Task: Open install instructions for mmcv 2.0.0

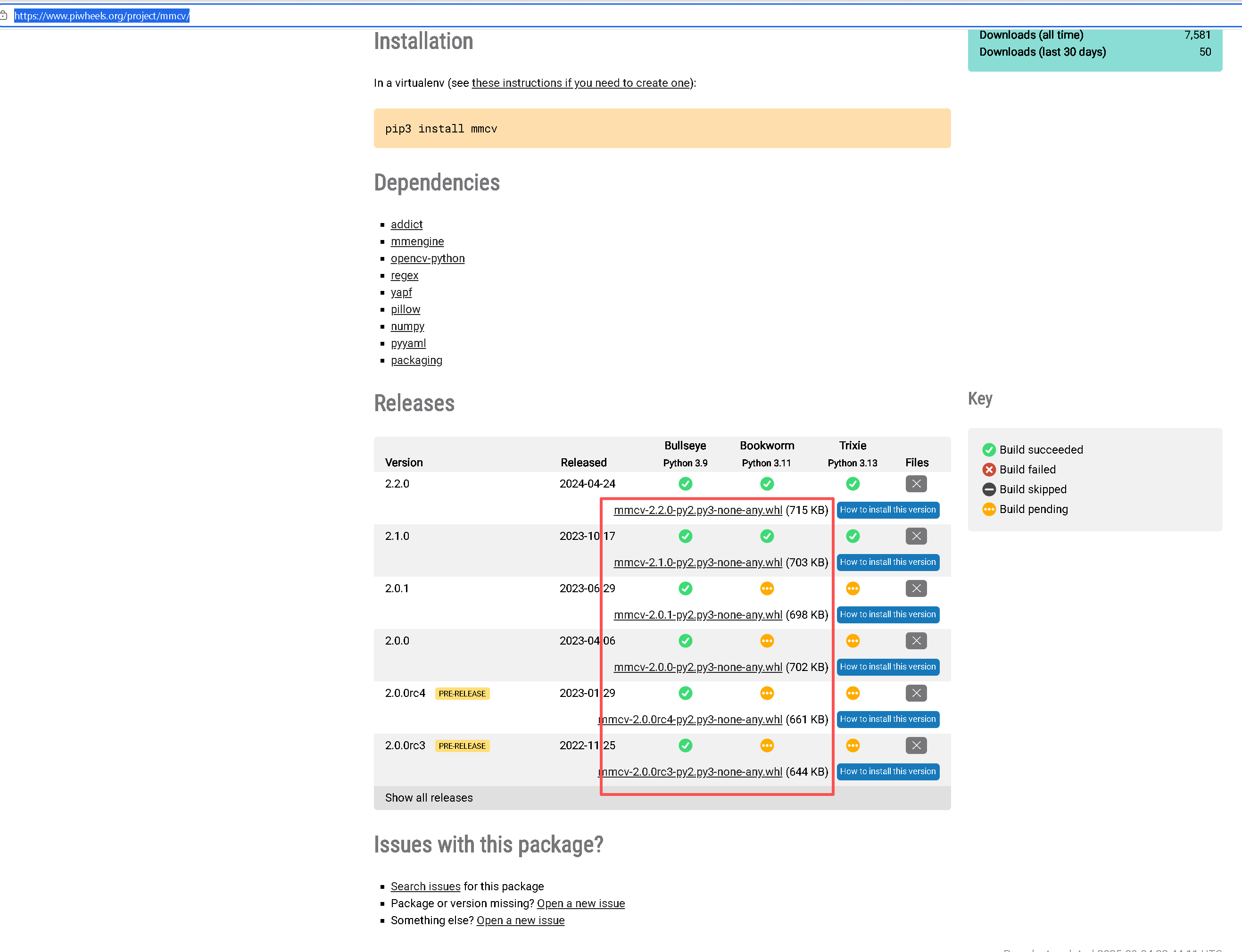Action: (887, 667)
